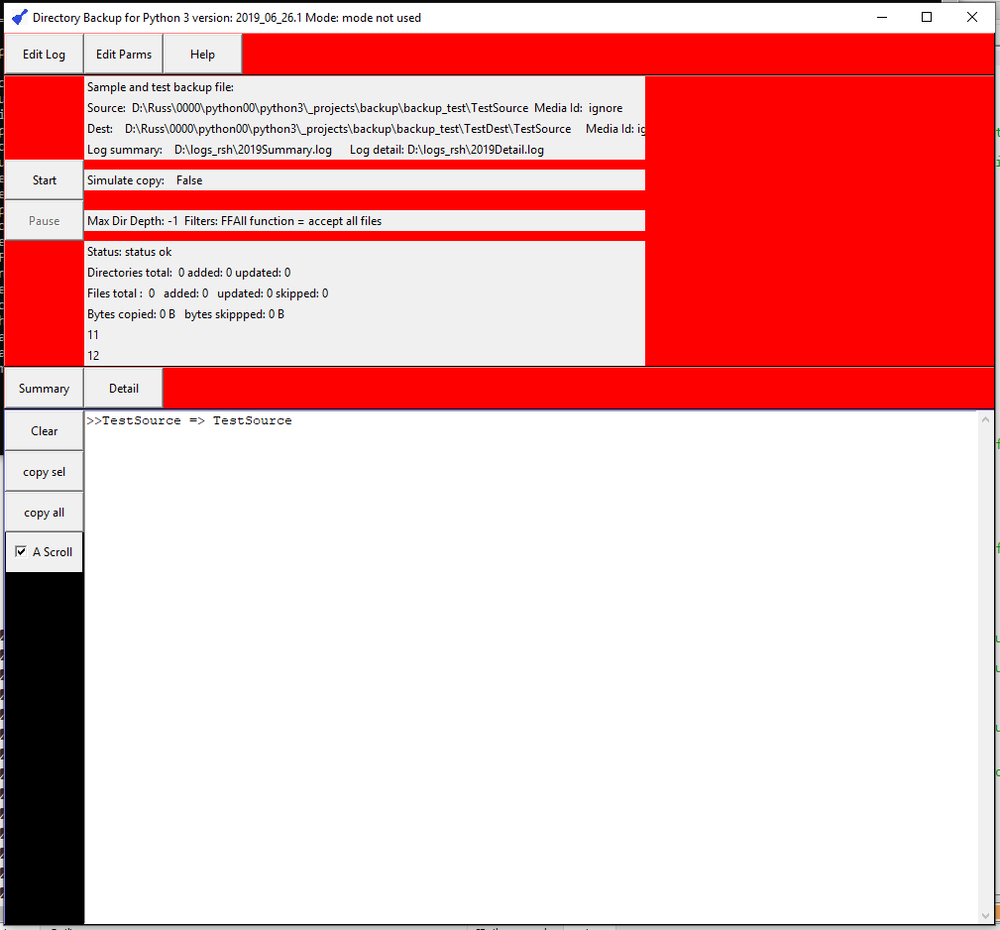Click the log scrollbar up arrow
1000x930 pixels.
point(985,419)
